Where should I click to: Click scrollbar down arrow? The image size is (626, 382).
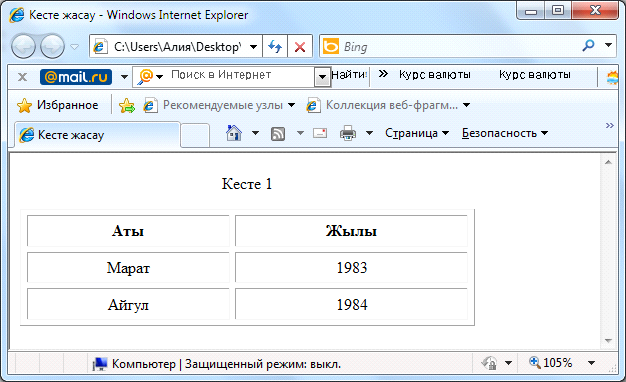point(608,340)
